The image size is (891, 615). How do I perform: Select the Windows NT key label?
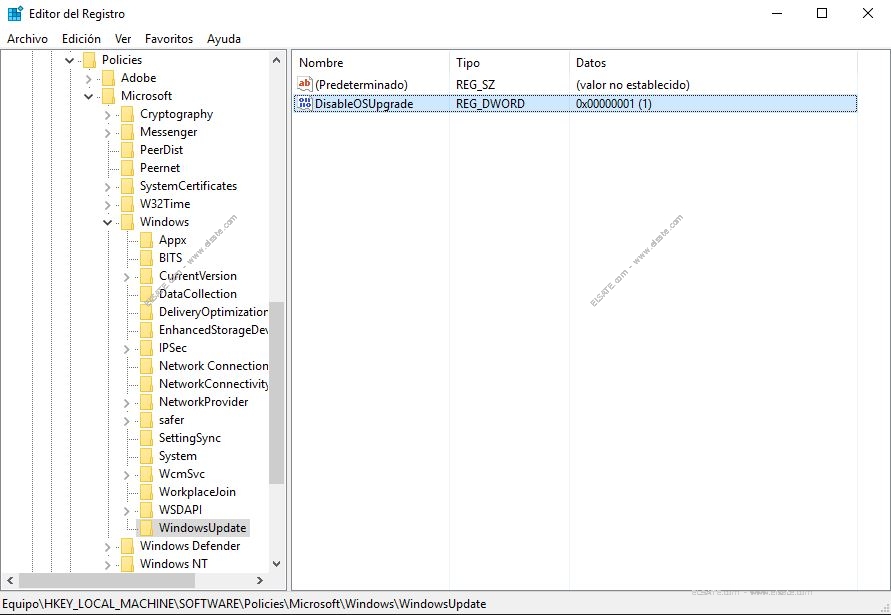174,564
